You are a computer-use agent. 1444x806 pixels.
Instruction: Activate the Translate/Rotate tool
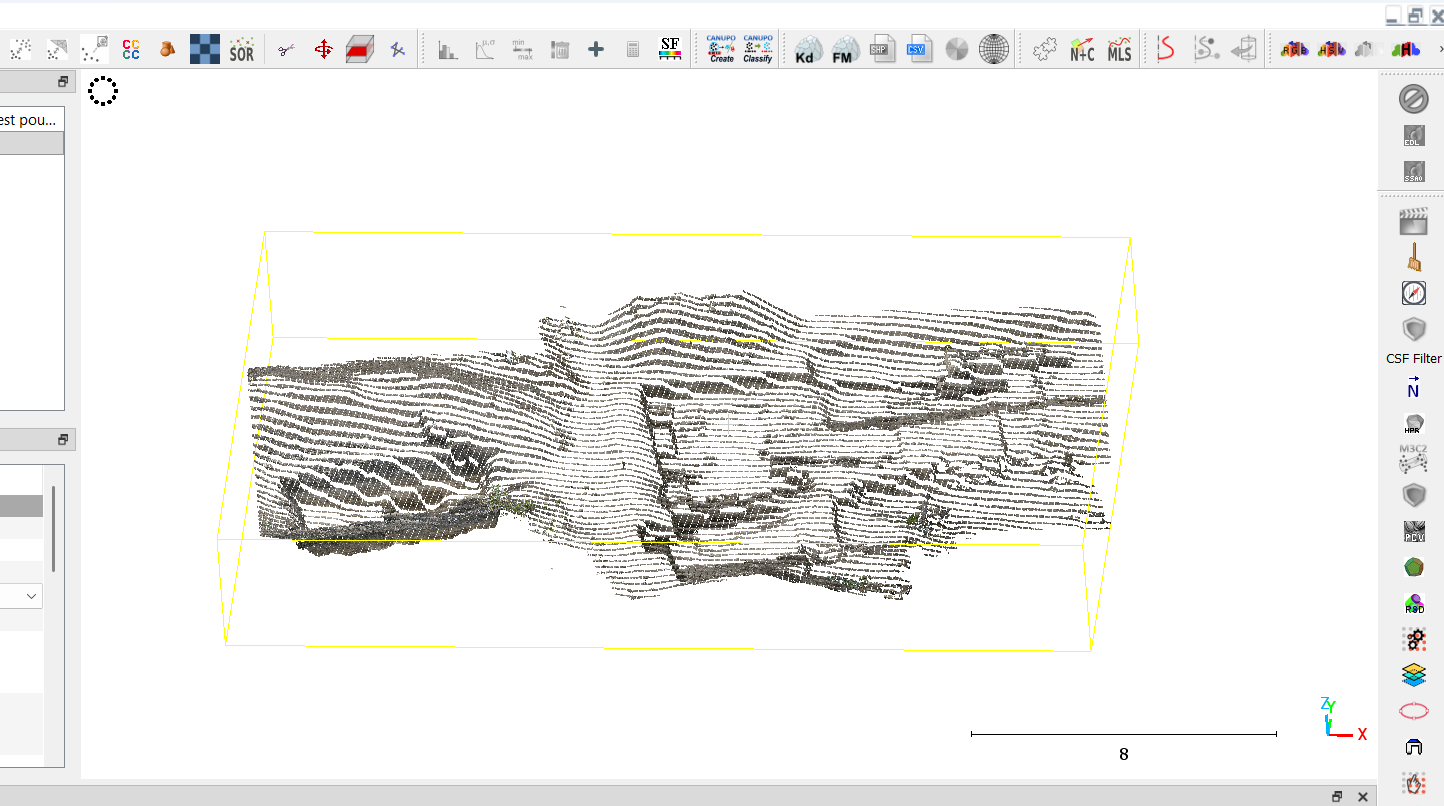click(323, 49)
